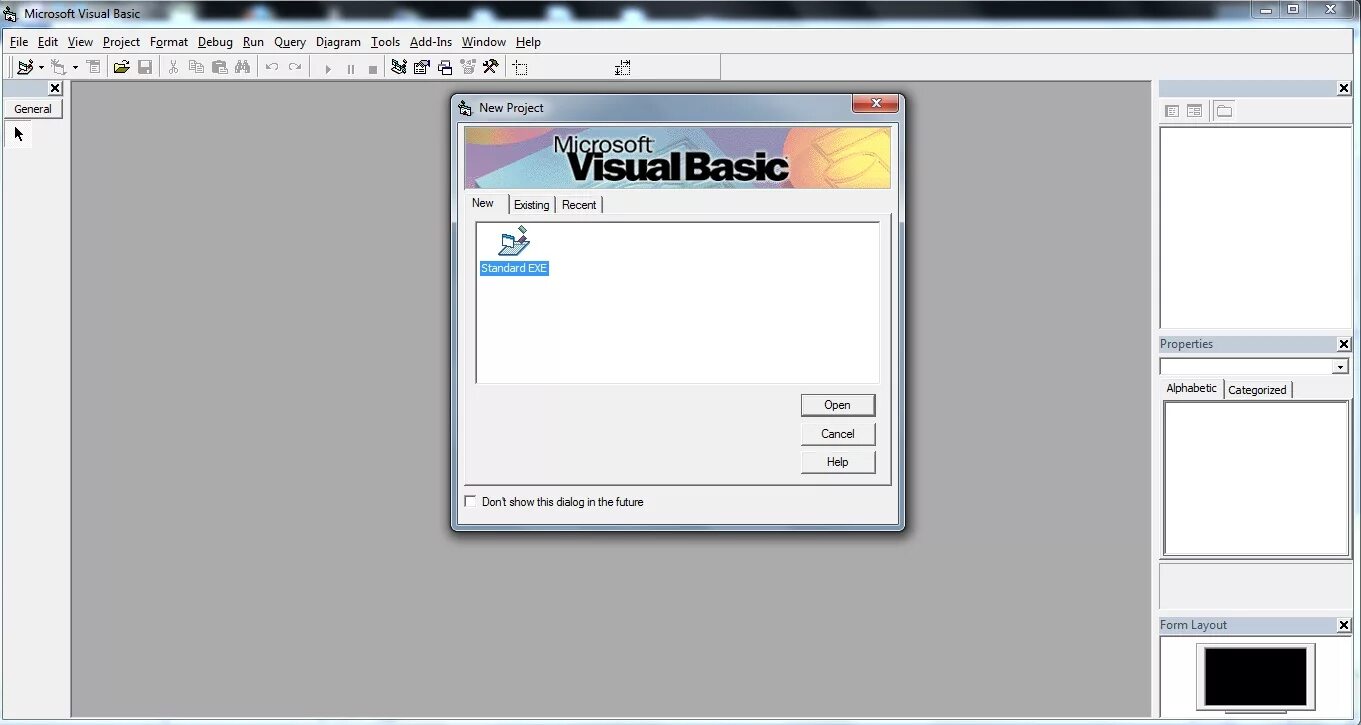Click the Menu Editor toolbar icon
The width and height of the screenshot is (1361, 725).
(94, 67)
